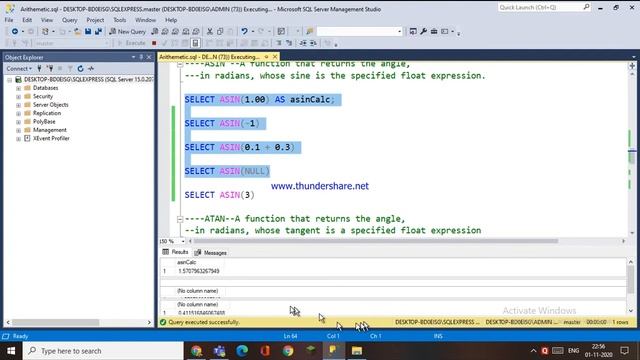
Task: Click in the Quick Launch search field
Action: click(x=540, y=7)
